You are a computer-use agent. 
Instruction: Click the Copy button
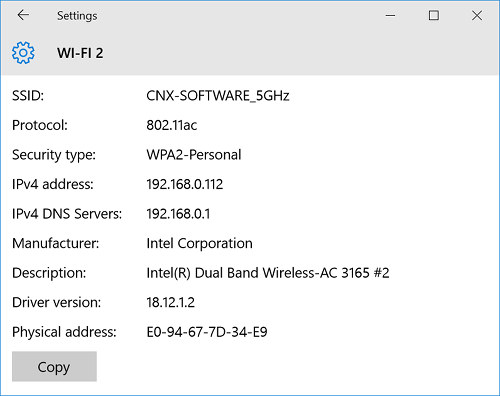[54, 366]
